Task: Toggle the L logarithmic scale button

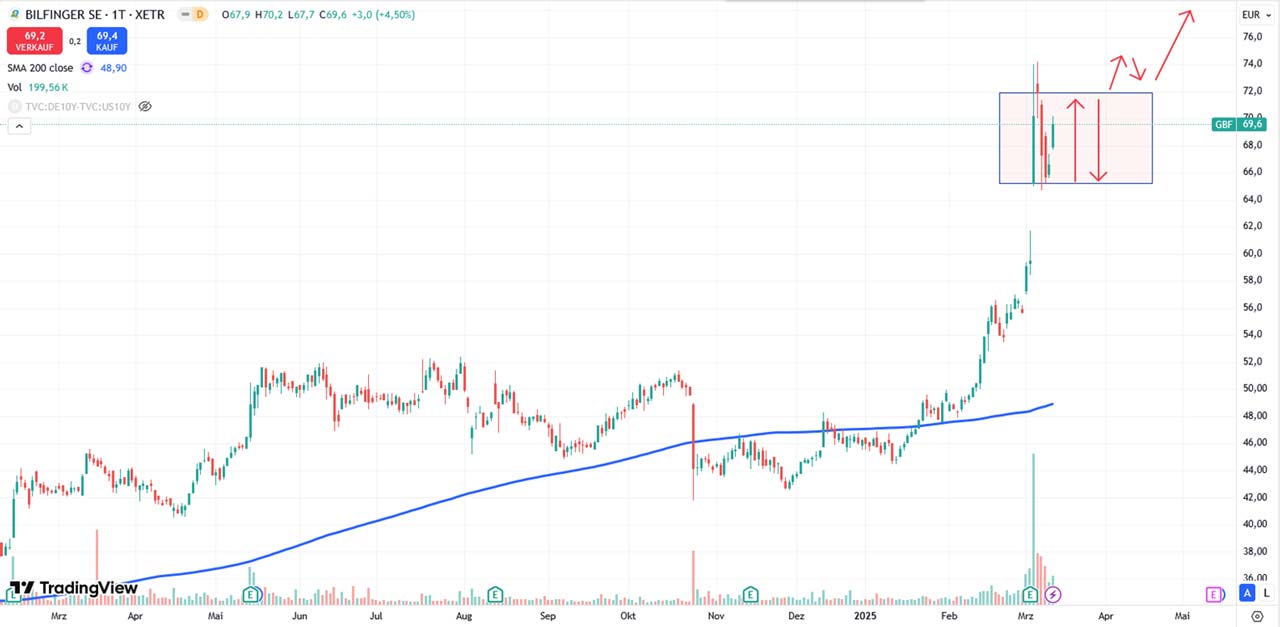Action: point(1266,593)
